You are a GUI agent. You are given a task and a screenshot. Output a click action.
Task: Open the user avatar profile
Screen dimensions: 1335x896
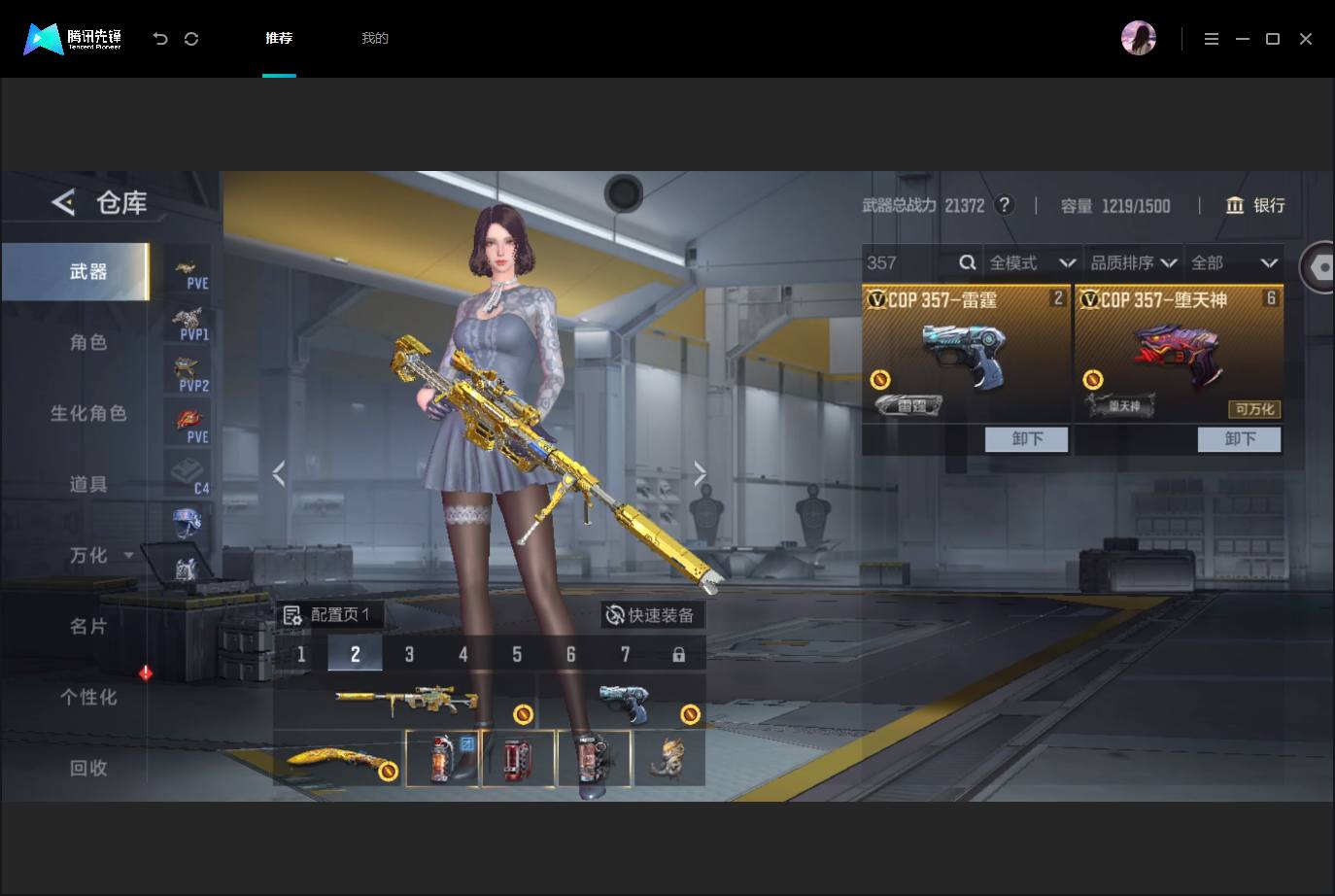(x=1138, y=38)
